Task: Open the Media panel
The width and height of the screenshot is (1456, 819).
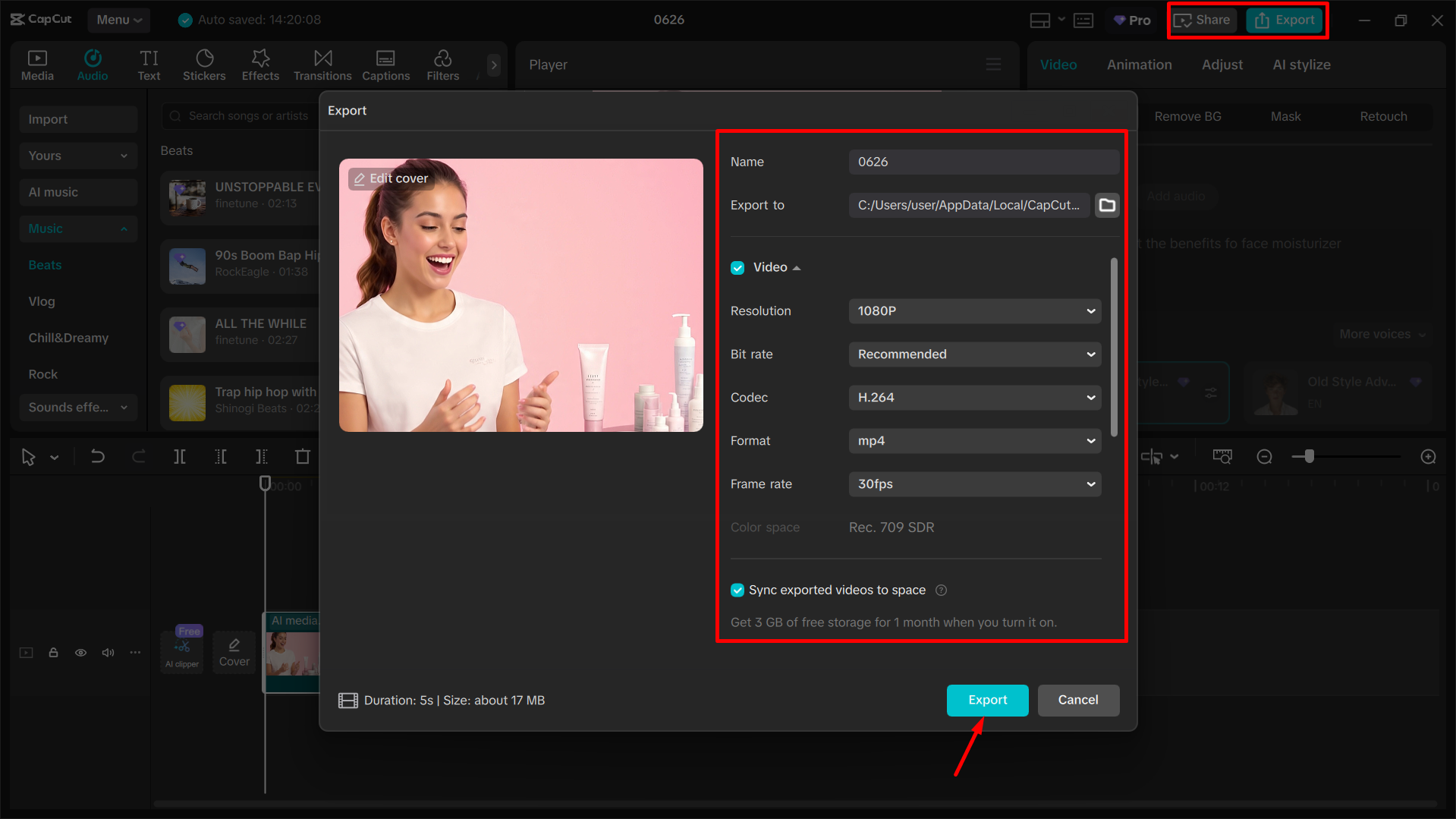Action: pos(37,65)
